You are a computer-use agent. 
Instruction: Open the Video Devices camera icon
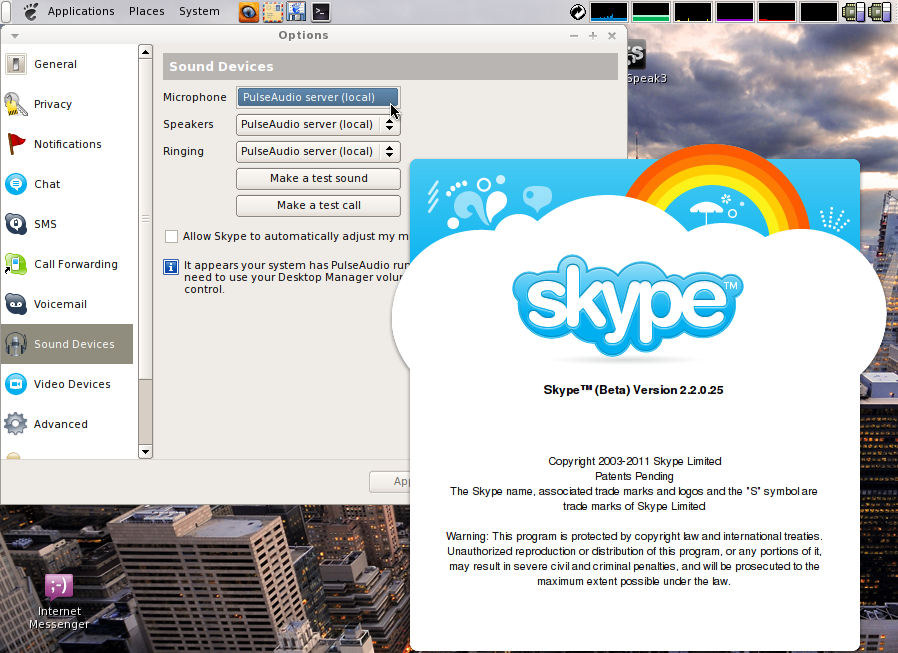(16, 384)
